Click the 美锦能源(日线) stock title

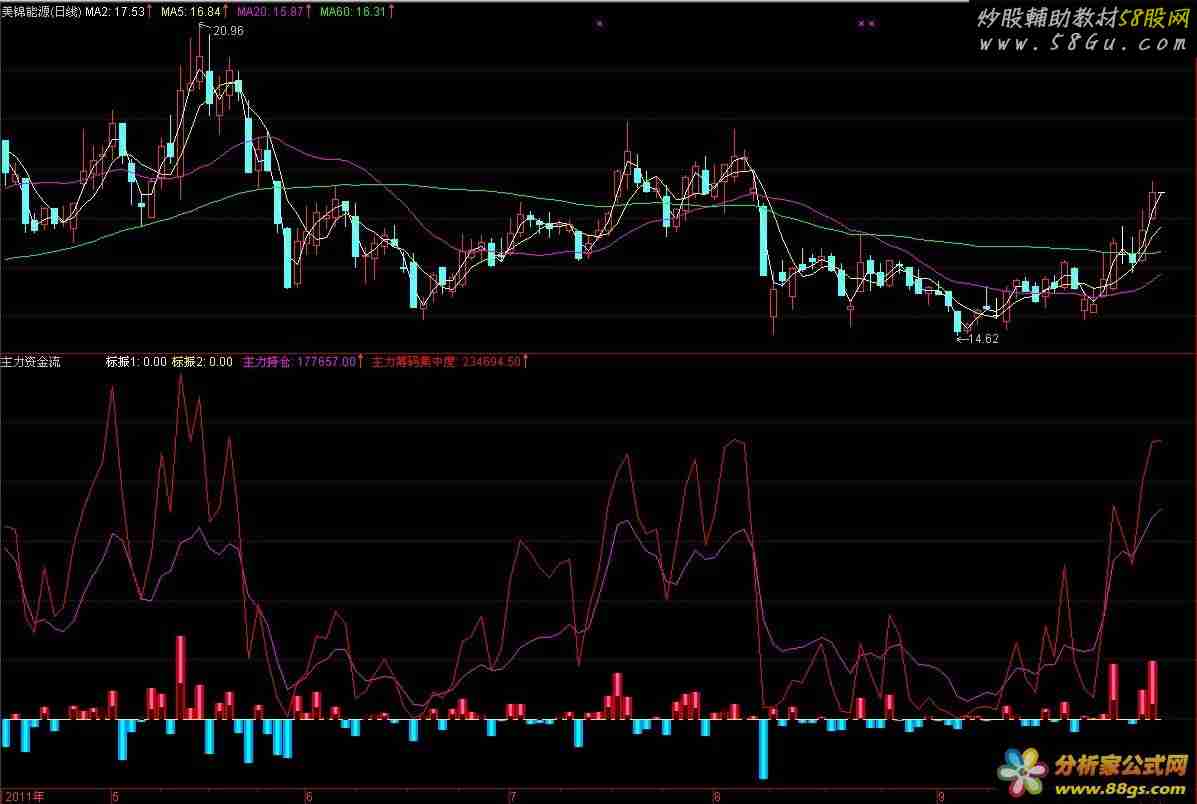(x=41, y=11)
